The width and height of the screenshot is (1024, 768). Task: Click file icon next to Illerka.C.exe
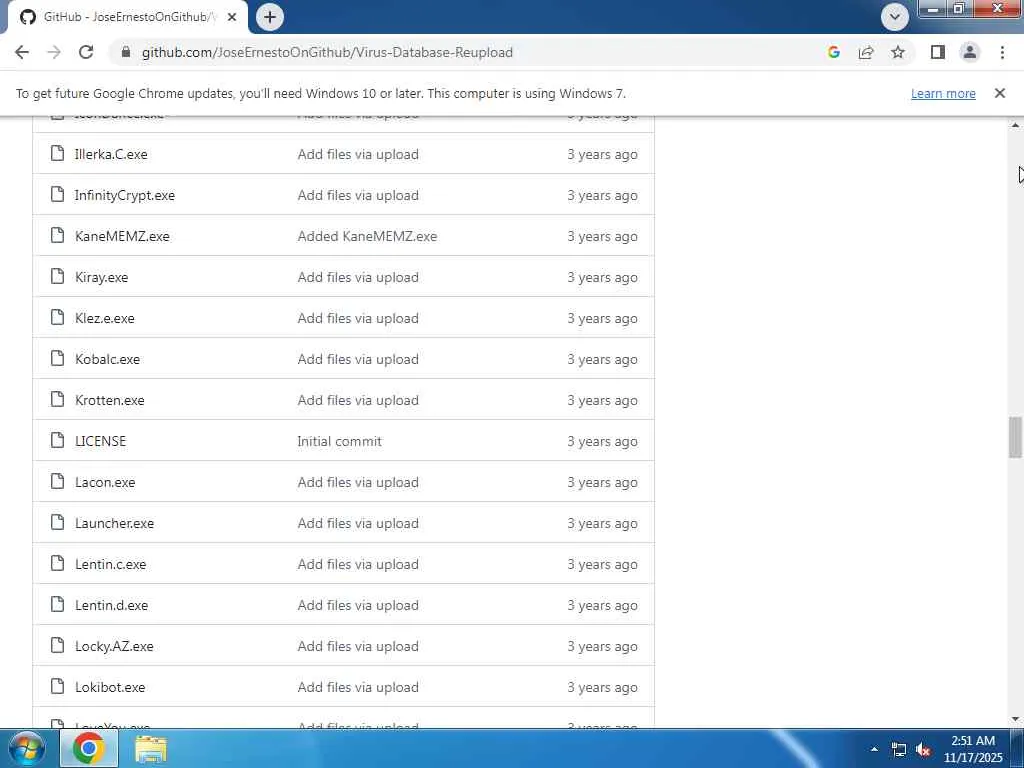pos(57,153)
